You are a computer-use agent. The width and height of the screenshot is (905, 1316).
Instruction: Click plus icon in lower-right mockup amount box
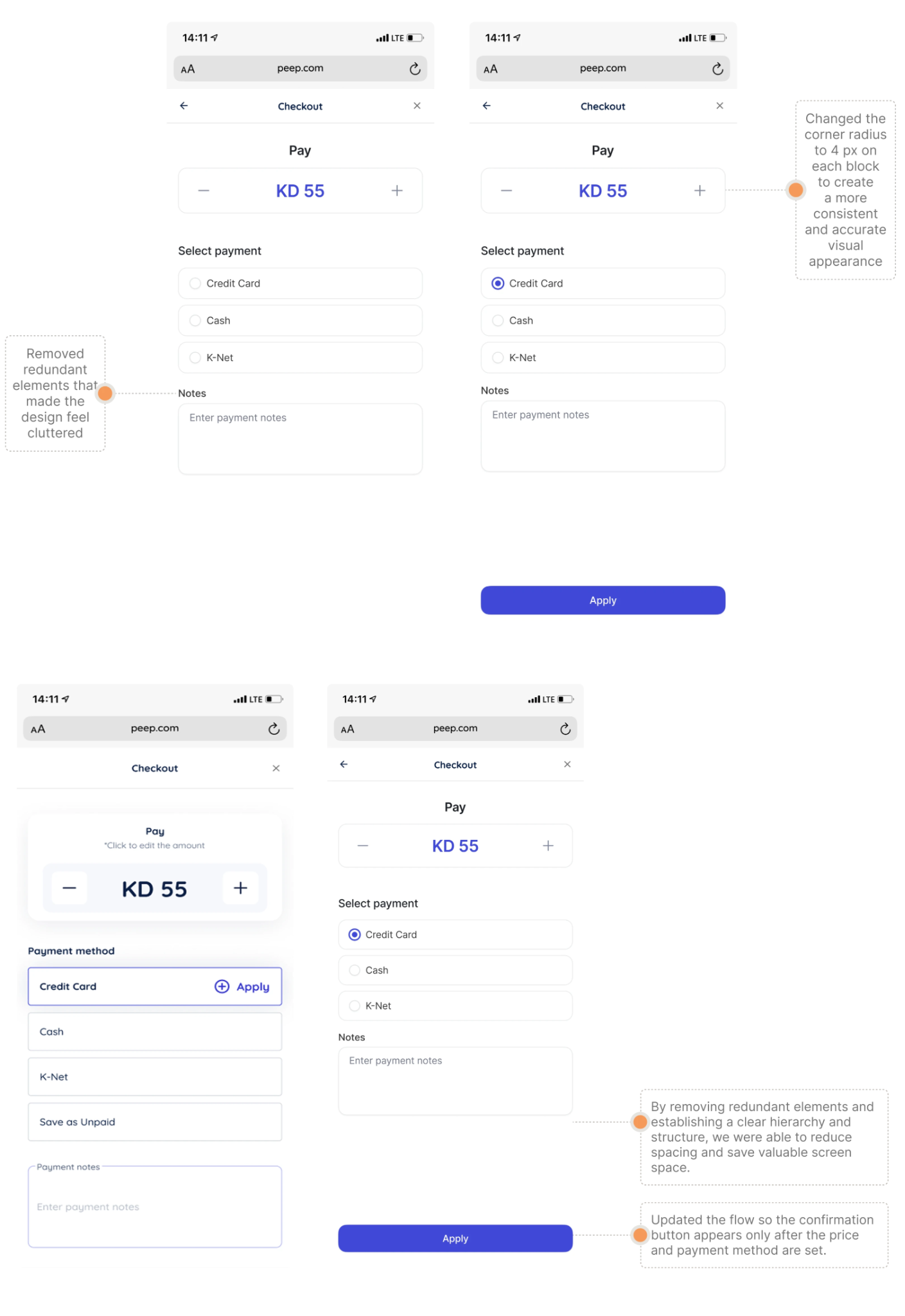pos(548,846)
